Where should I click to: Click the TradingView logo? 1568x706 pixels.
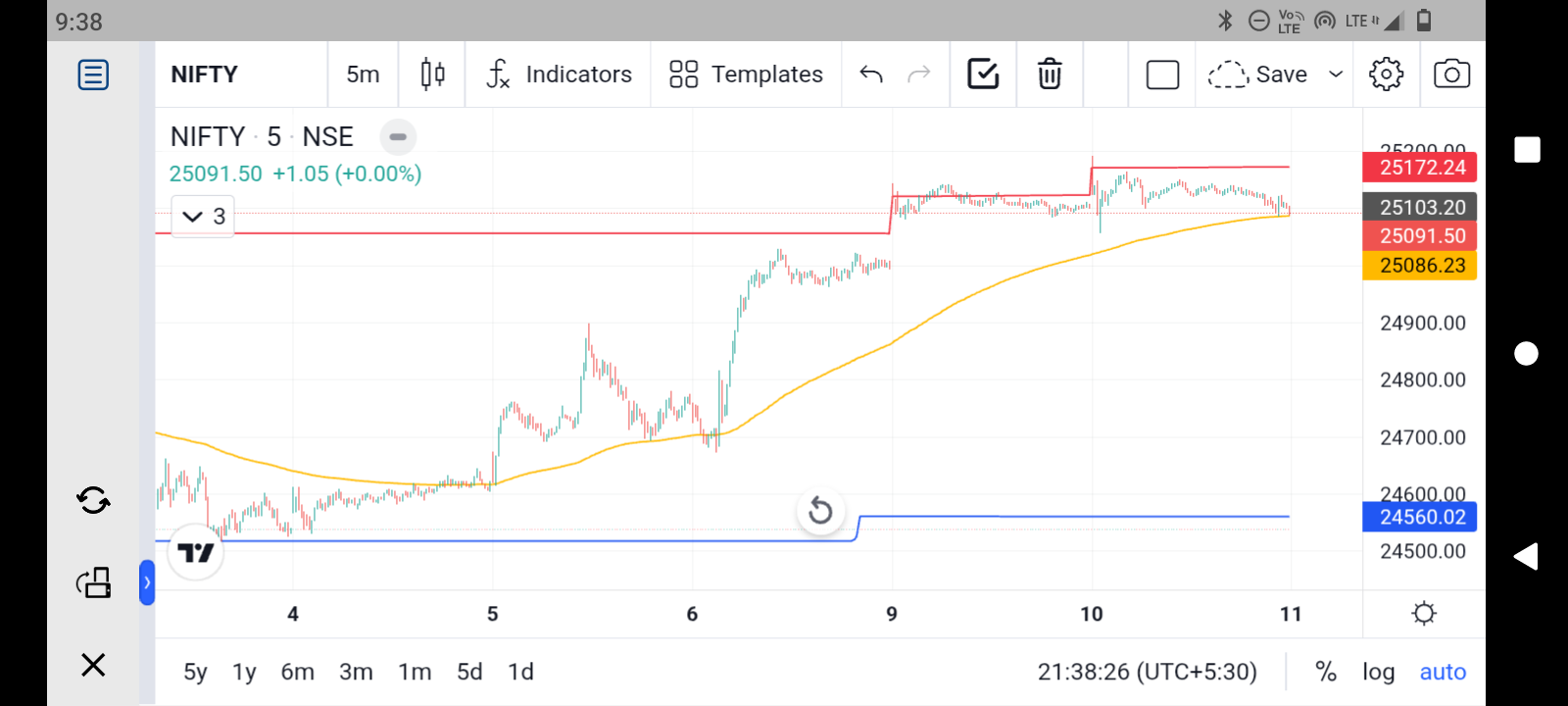196,553
